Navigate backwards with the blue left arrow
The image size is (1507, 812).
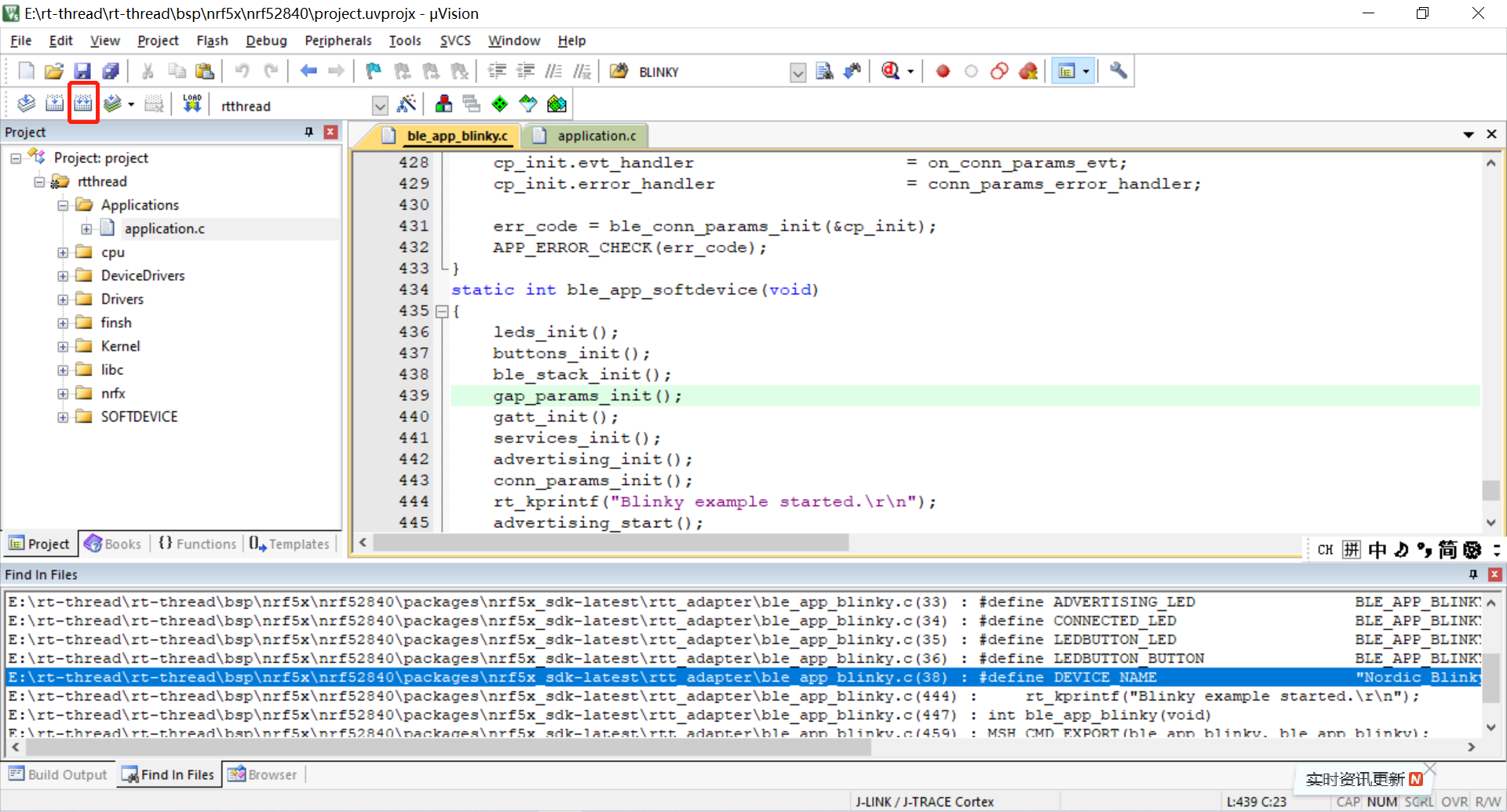(308, 71)
